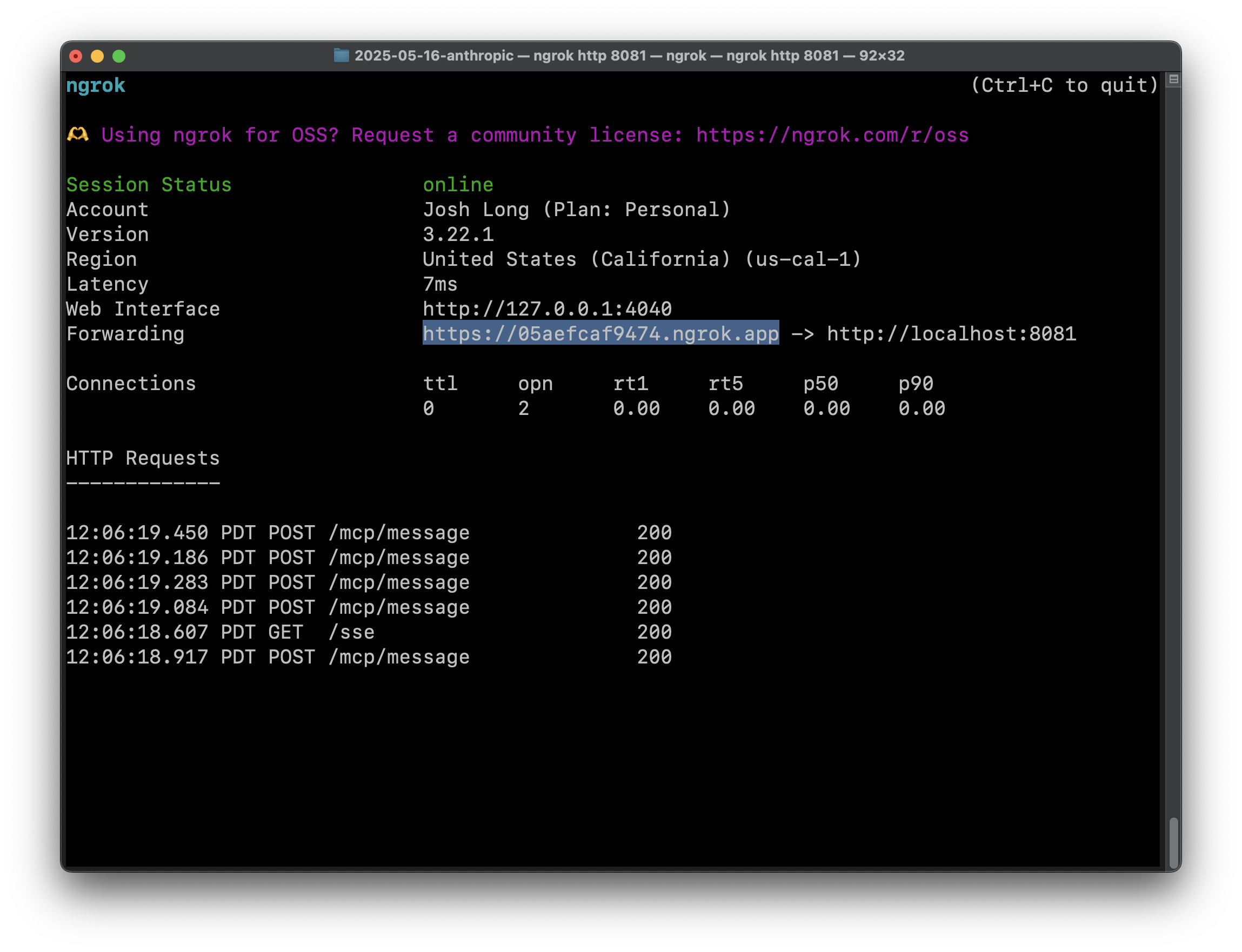Click the folder icon in title bar
Screen dimensions: 1242x952
point(341,56)
